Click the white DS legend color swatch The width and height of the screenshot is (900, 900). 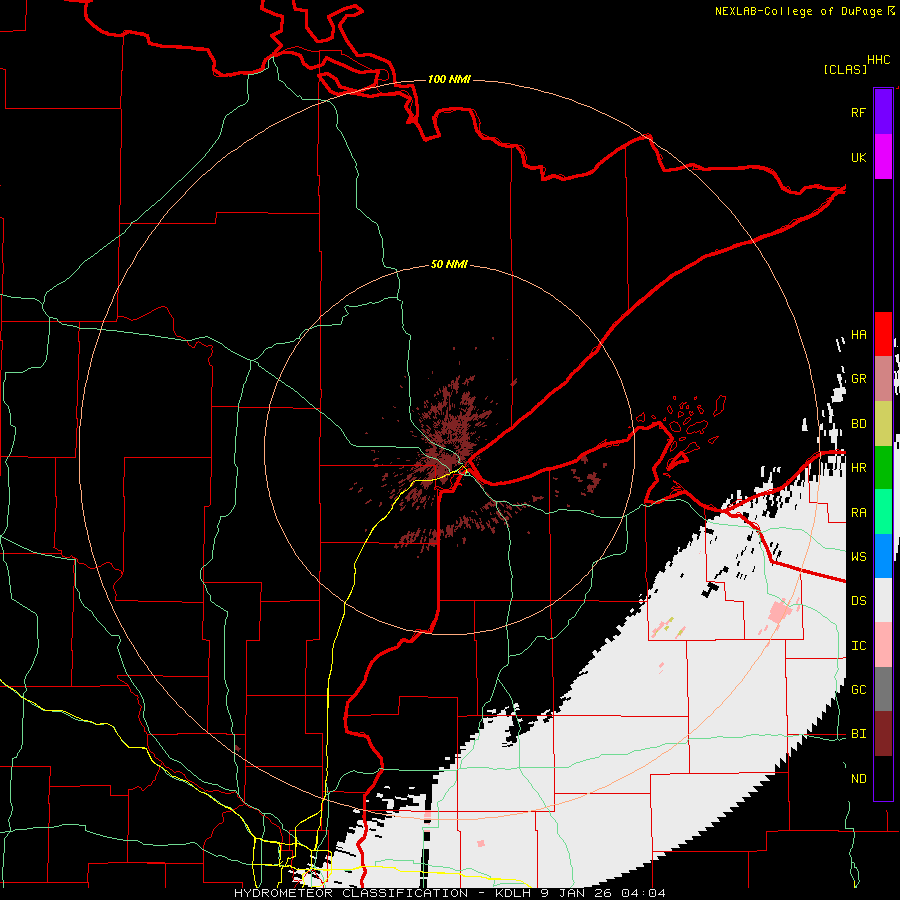[x=883, y=600]
